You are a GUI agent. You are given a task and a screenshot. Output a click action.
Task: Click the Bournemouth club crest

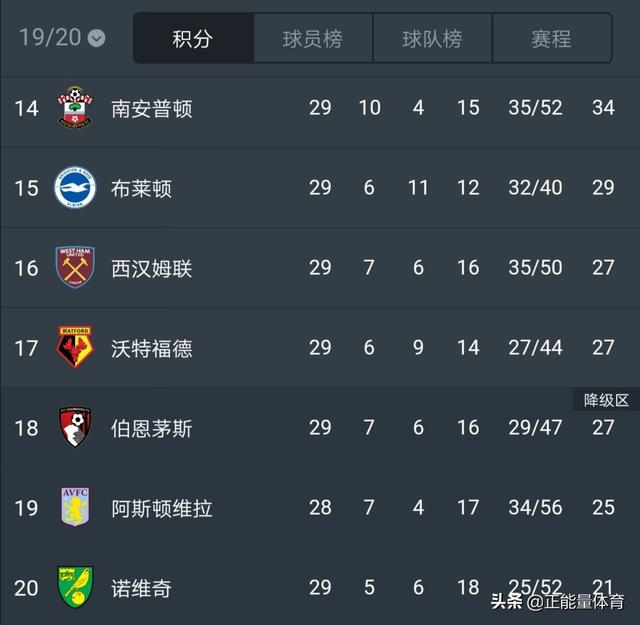[75, 428]
